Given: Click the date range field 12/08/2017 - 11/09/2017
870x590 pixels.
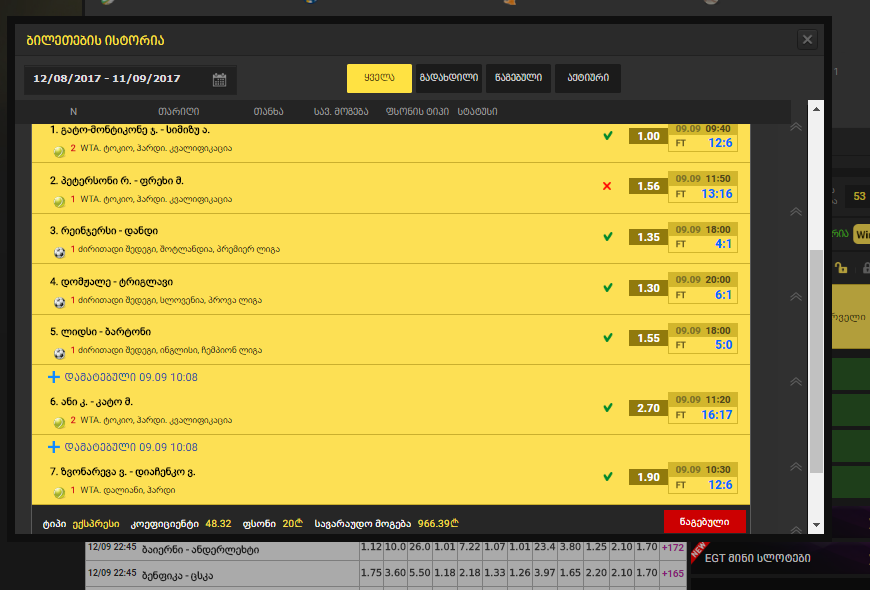Looking at the screenshot, I should click(x=130, y=79).
